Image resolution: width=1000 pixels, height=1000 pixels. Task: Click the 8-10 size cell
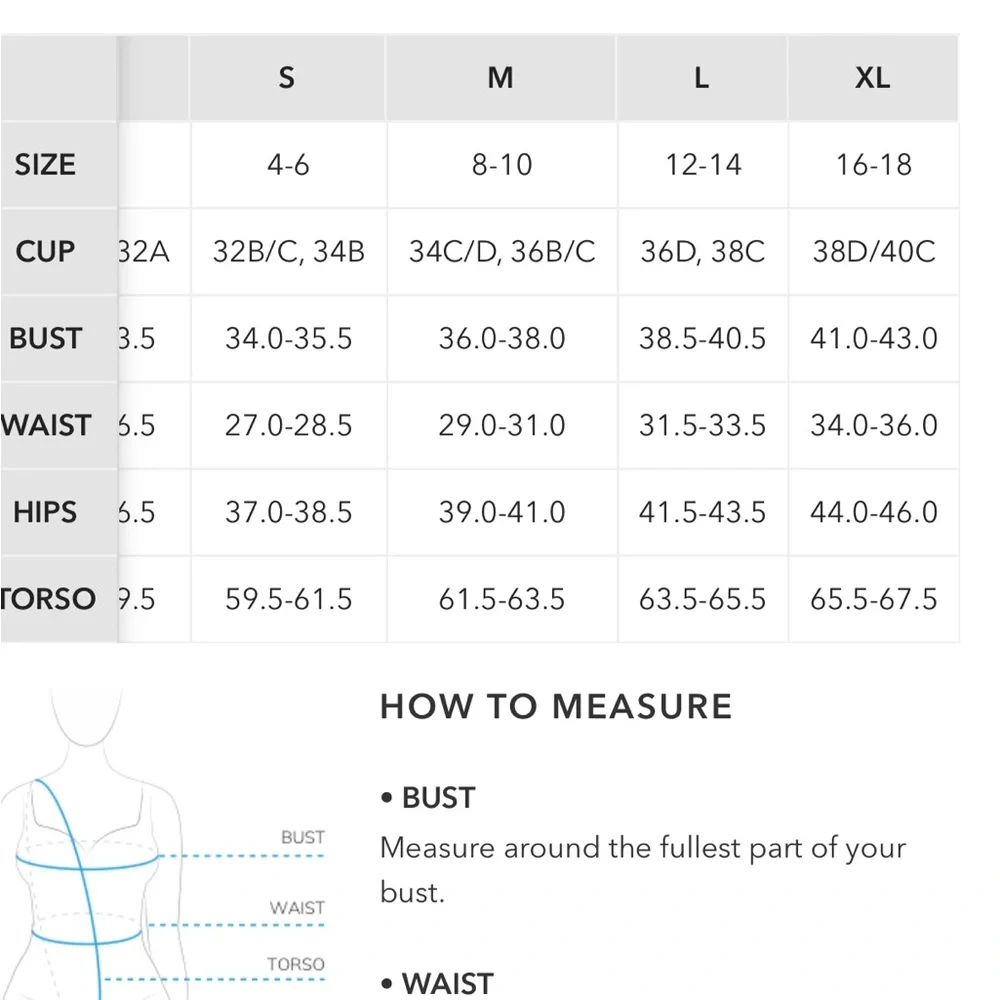[x=501, y=165]
